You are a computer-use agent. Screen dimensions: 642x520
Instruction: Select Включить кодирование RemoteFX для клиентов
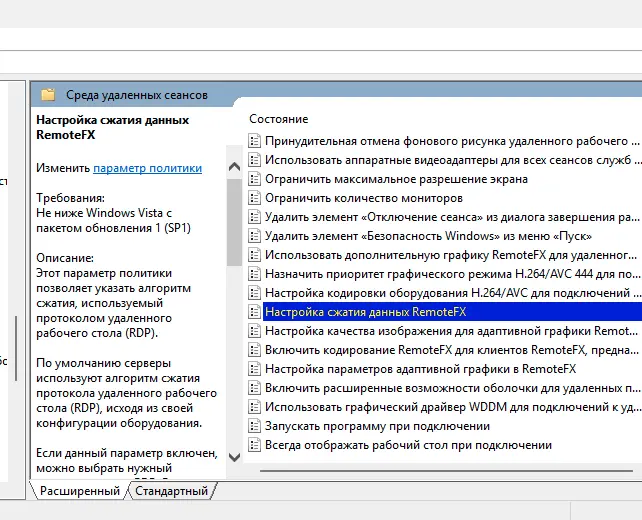point(451,350)
